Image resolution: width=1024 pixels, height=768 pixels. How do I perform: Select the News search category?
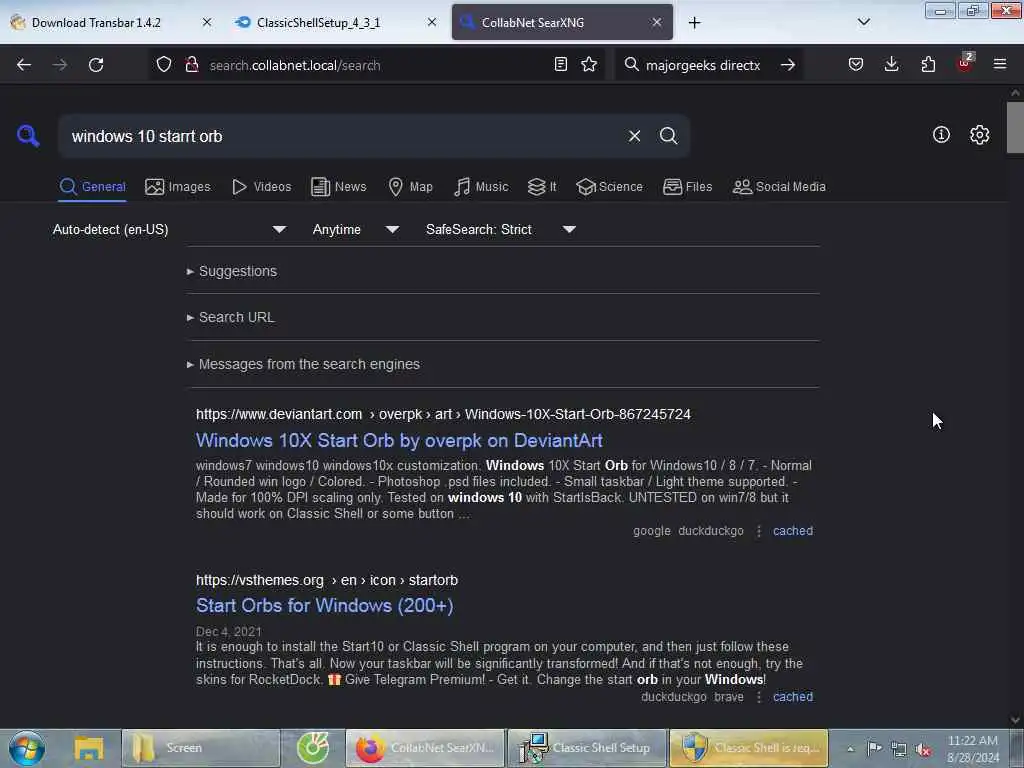point(338,187)
